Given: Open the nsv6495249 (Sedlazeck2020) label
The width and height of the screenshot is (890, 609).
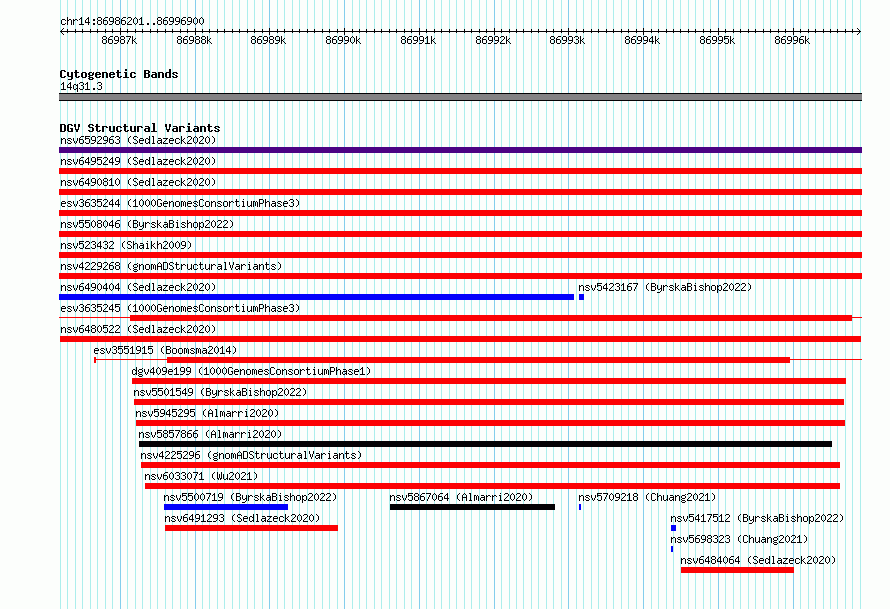Looking at the screenshot, I should pyautogui.click(x=138, y=161).
